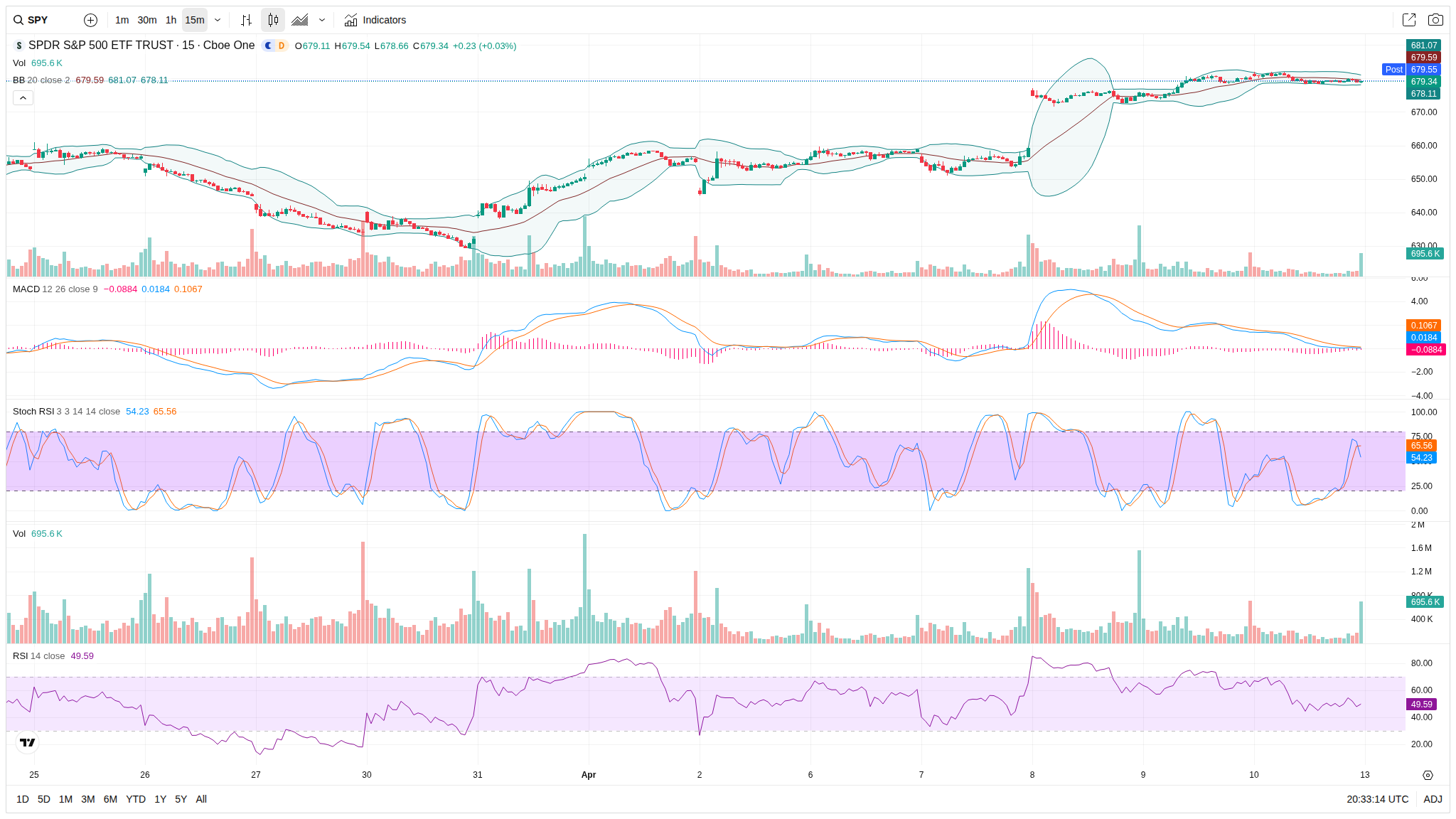Click the 20:33:14 UTC timezone clock

1377,799
